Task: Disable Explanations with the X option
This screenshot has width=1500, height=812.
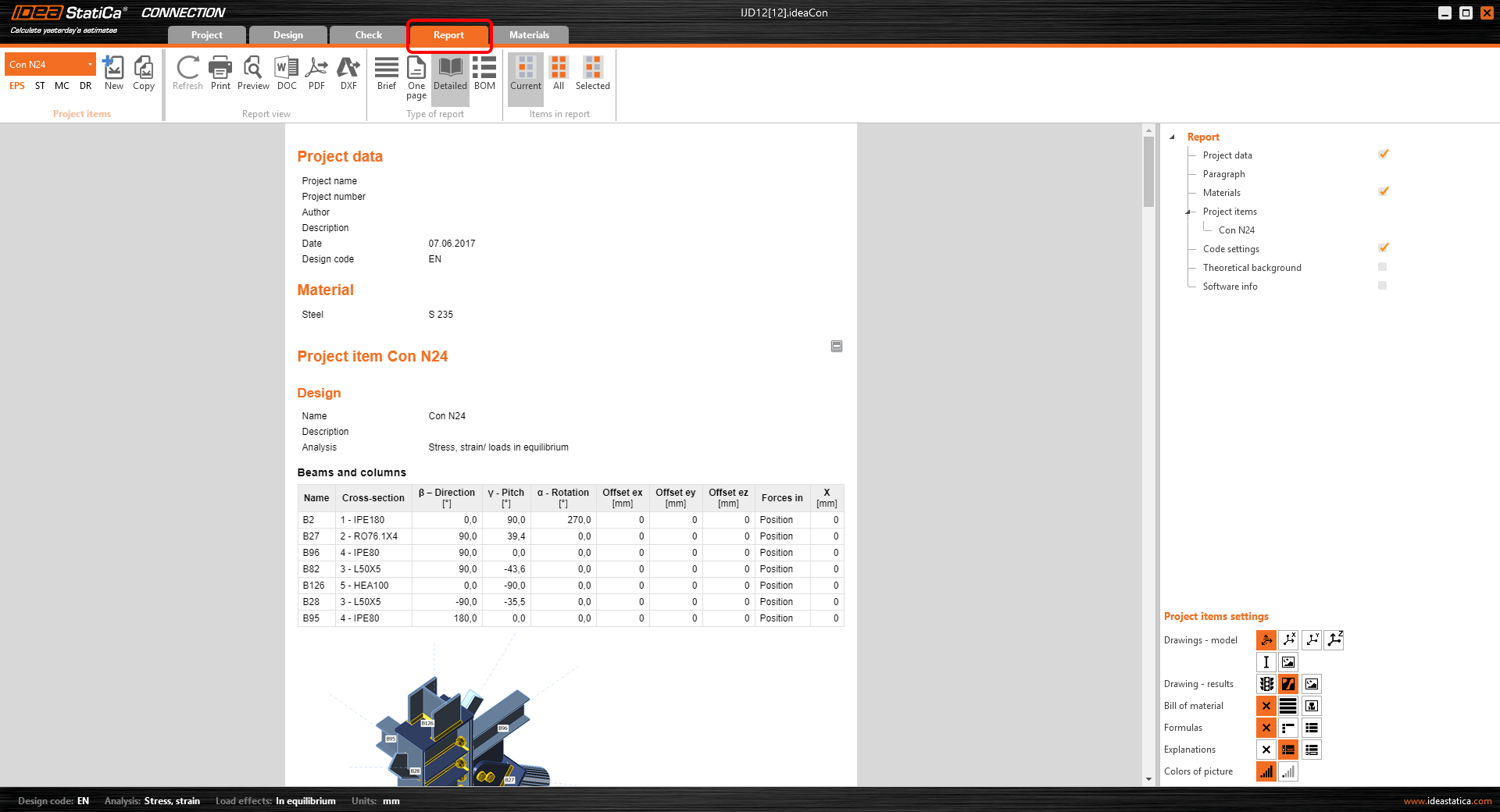Action: pyautogui.click(x=1266, y=750)
